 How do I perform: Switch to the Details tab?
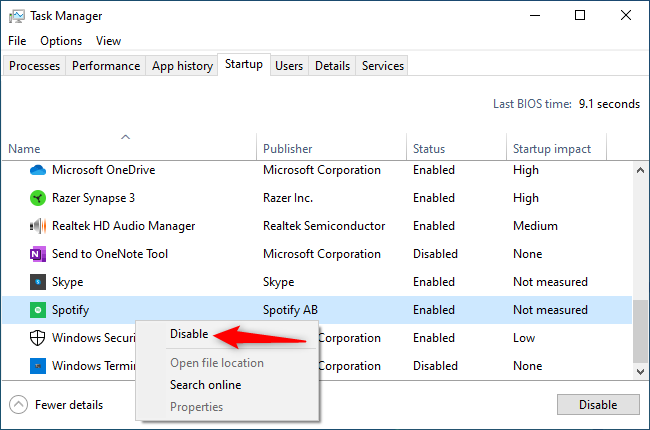tap(332, 66)
